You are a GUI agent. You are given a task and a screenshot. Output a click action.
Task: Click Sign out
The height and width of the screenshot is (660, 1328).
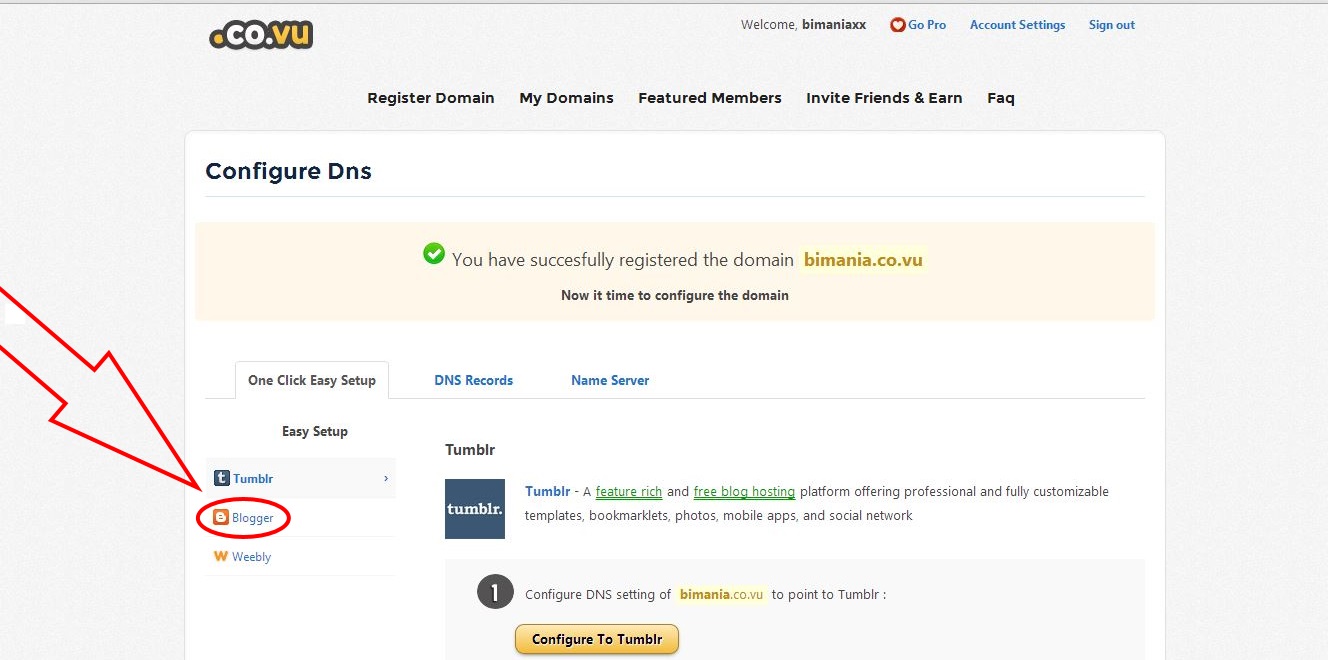pyautogui.click(x=1112, y=25)
